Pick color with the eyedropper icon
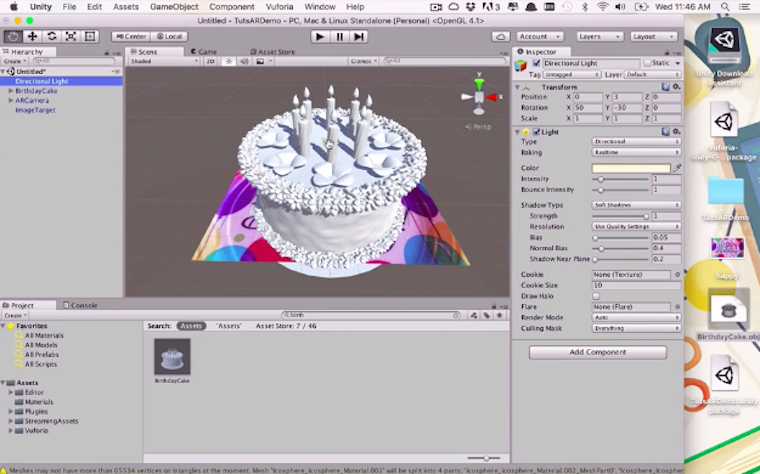This screenshot has width=760, height=474. [x=677, y=168]
